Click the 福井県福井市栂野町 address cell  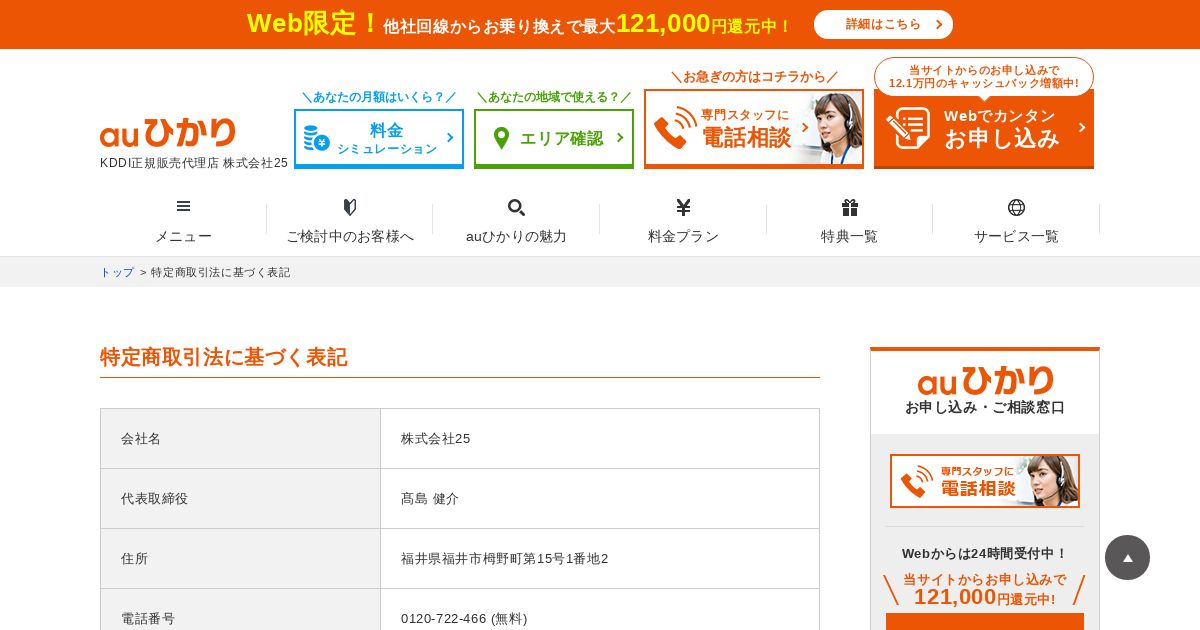coord(600,558)
